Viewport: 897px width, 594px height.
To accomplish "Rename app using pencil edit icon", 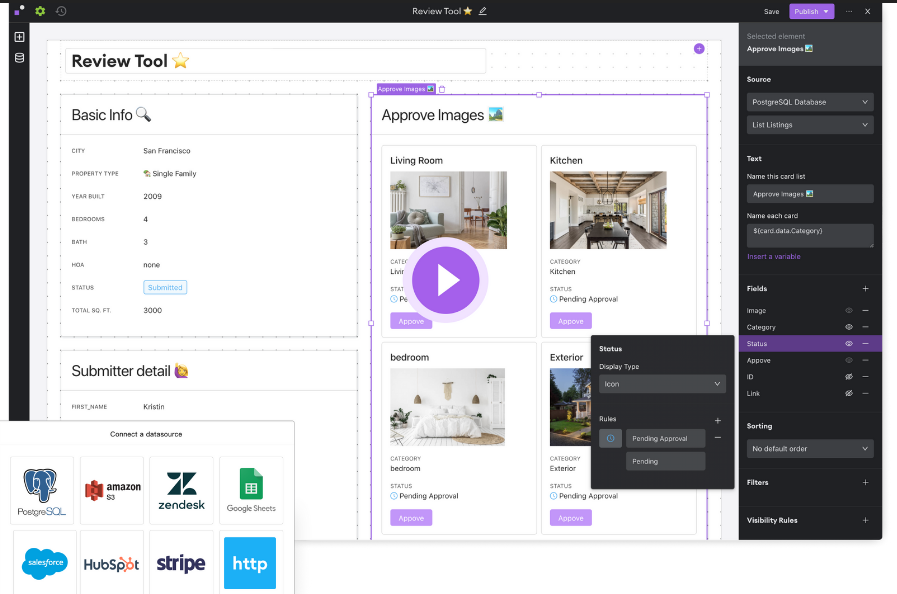I will 483,11.
